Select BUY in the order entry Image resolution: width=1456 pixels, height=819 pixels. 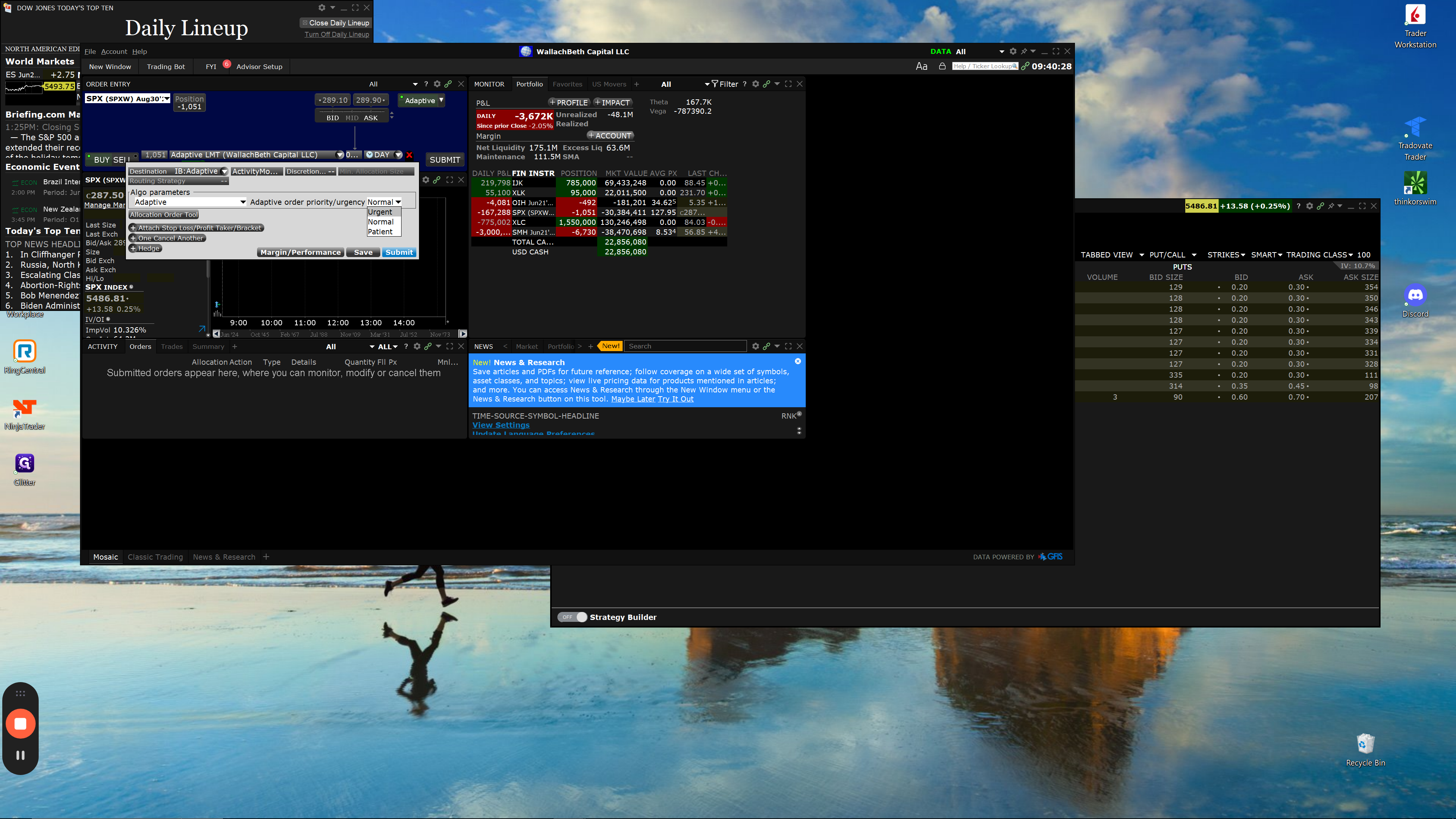pyautogui.click(x=102, y=160)
